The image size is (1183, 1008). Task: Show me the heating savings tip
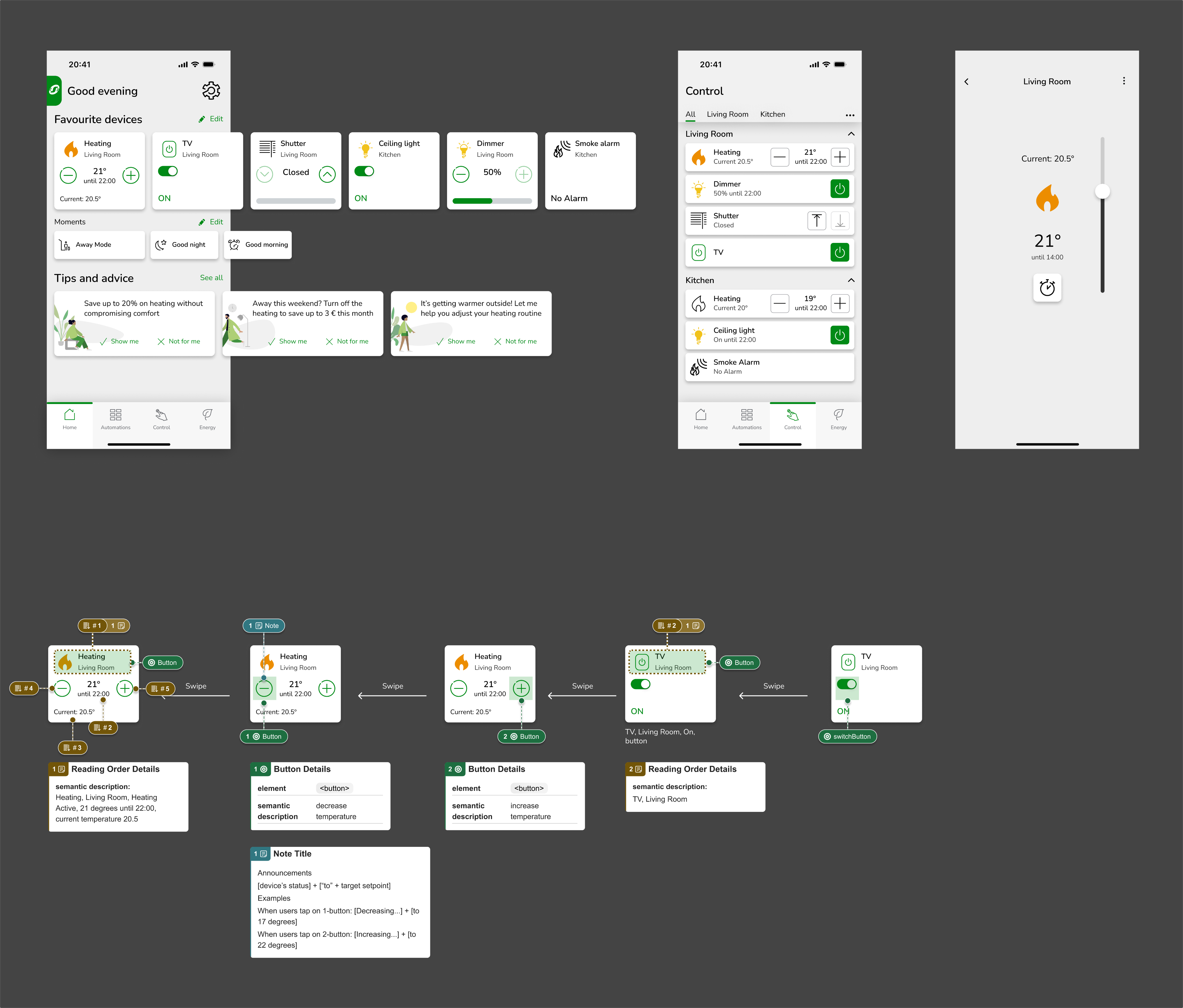pyautogui.click(x=119, y=341)
